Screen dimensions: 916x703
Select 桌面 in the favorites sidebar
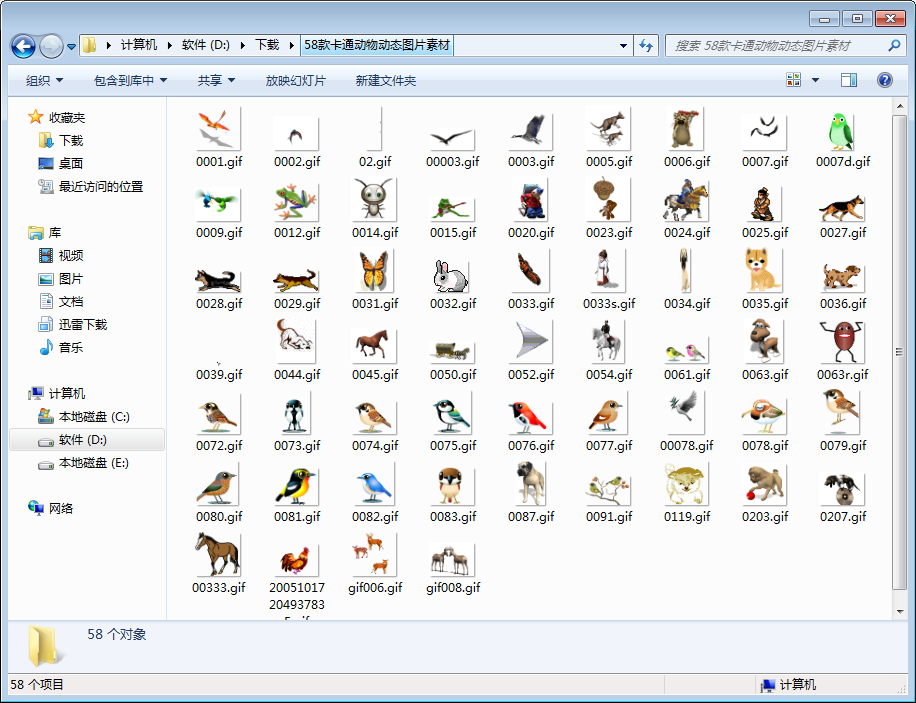point(70,164)
